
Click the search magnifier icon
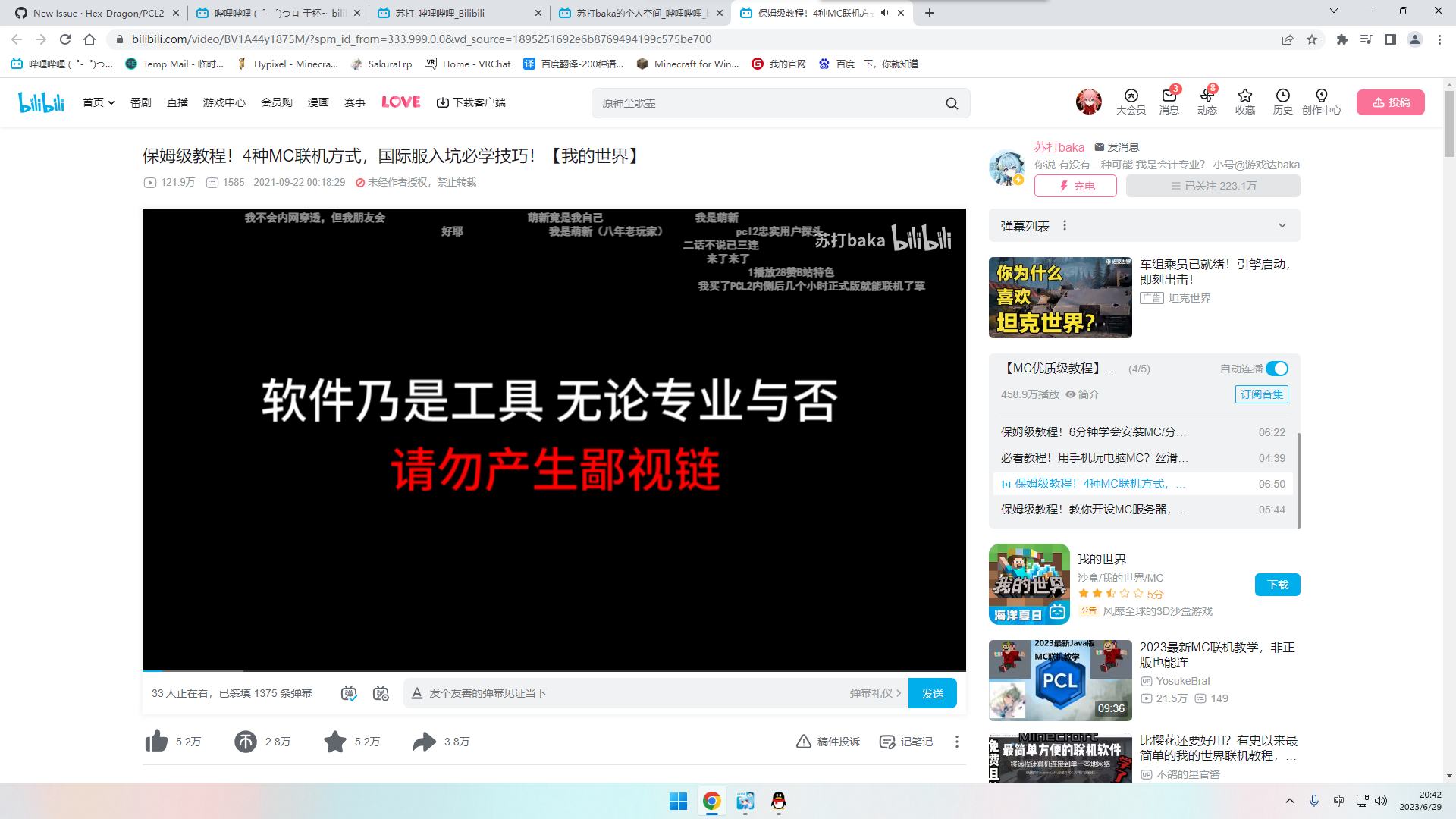pyautogui.click(x=952, y=103)
